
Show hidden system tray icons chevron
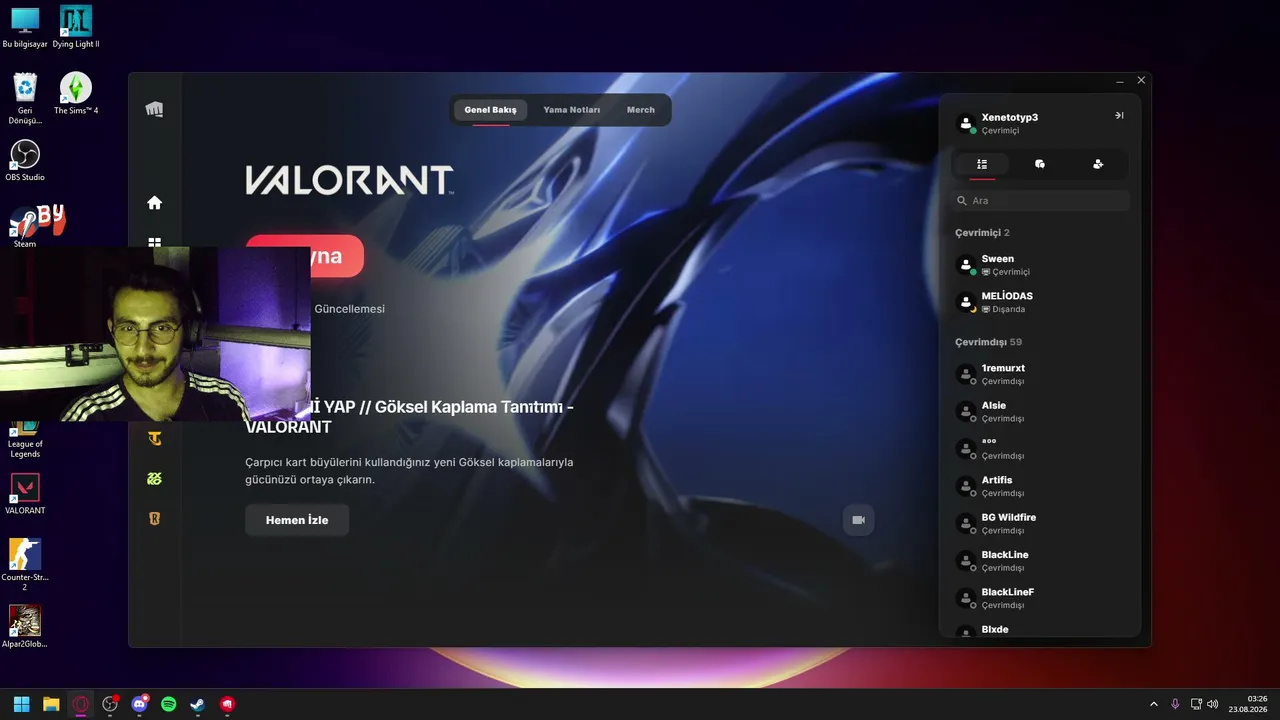[x=1153, y=704]
